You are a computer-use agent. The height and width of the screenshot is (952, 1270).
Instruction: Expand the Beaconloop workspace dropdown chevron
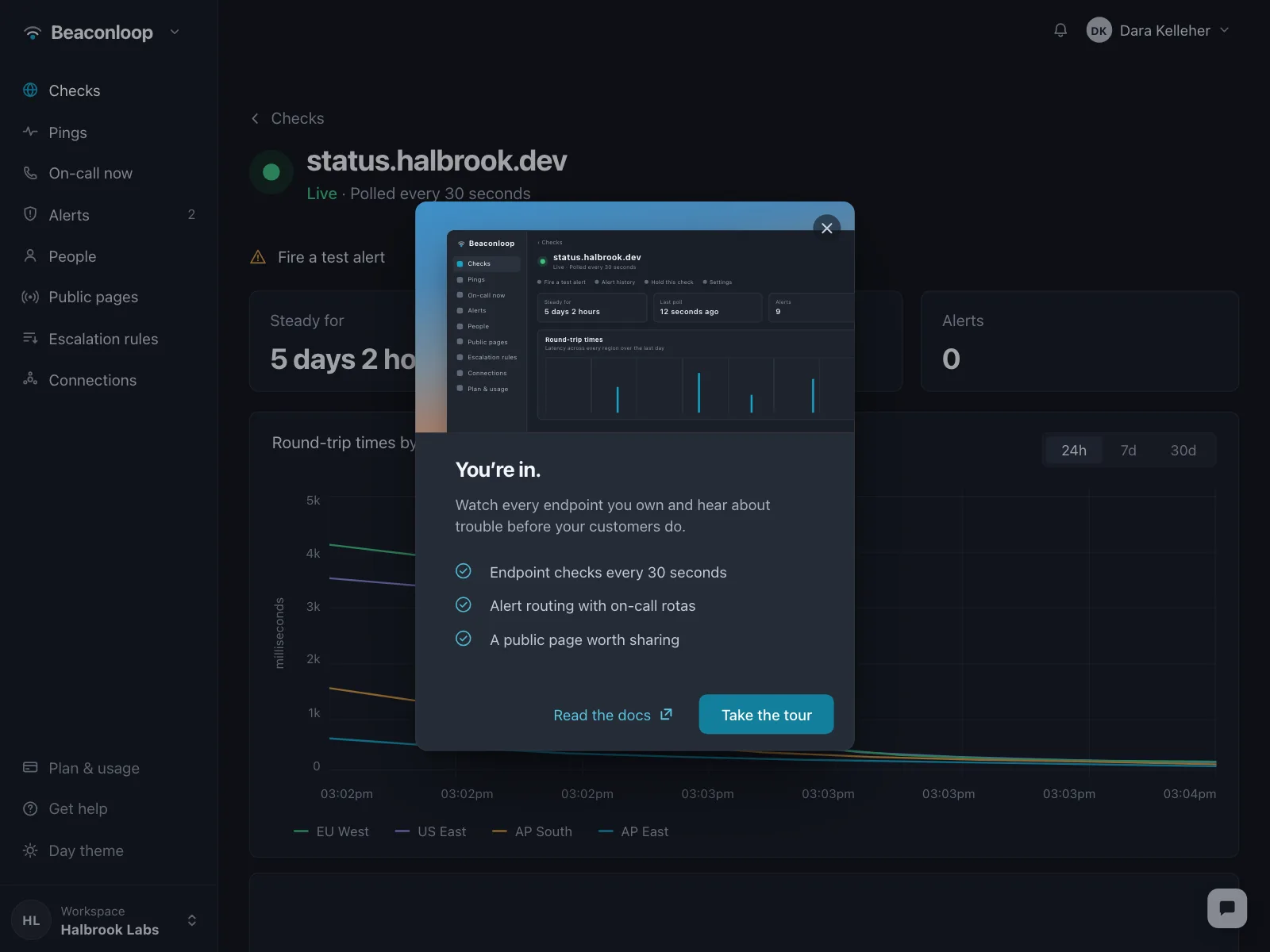175,32
